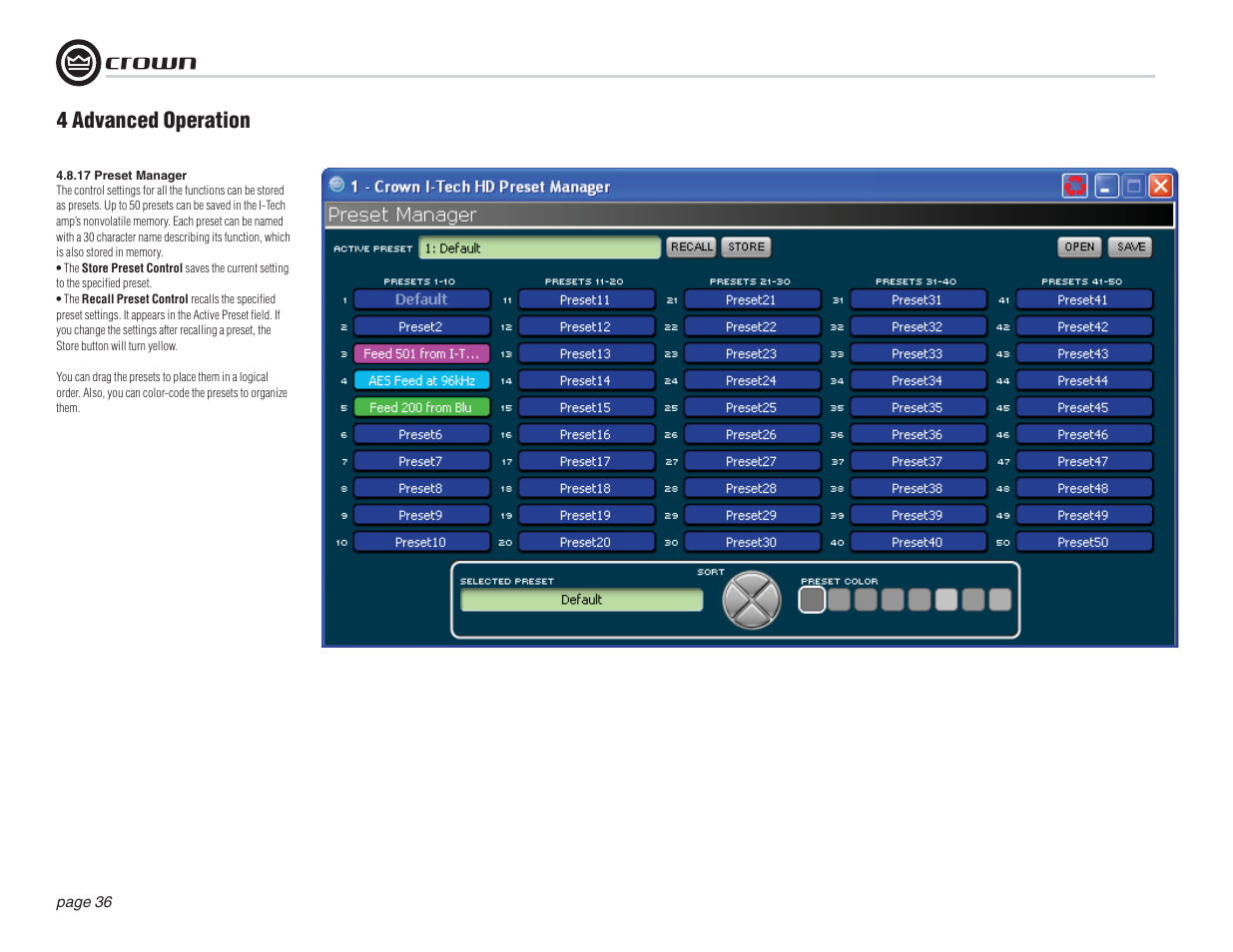1233x952 pixels.
Task: Select Preset10 button
Action: pos(421,542)
